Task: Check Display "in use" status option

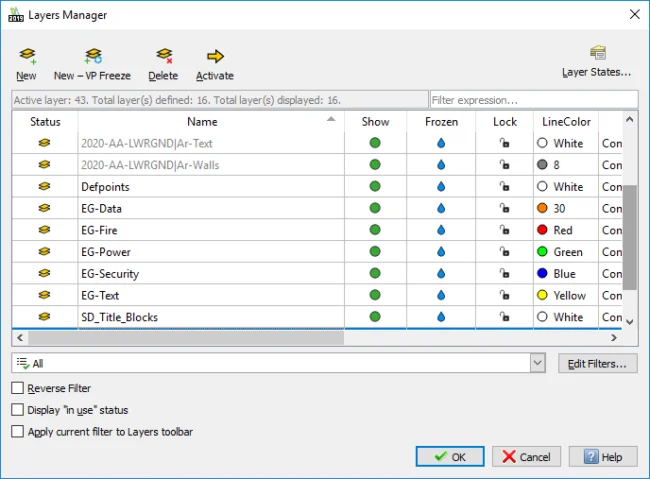Action: 17,410
